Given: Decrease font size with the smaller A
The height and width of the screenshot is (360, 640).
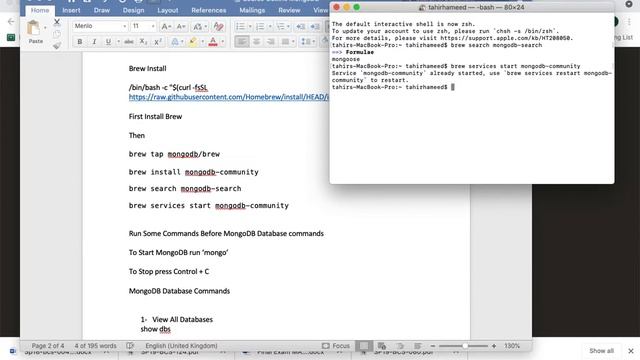Looking at the screenshot, I should [x=181, y=27].
